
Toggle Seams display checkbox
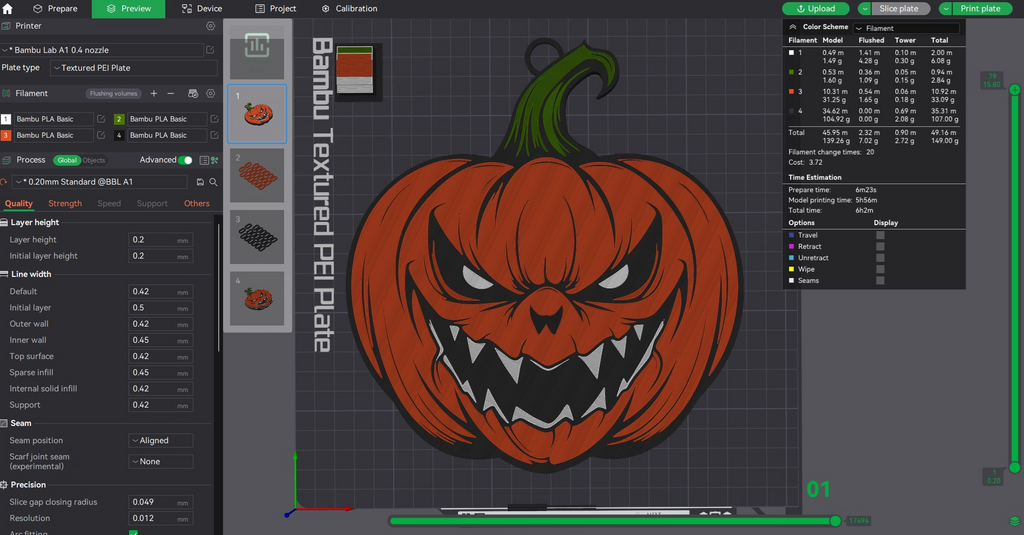[x=880, y=280]
